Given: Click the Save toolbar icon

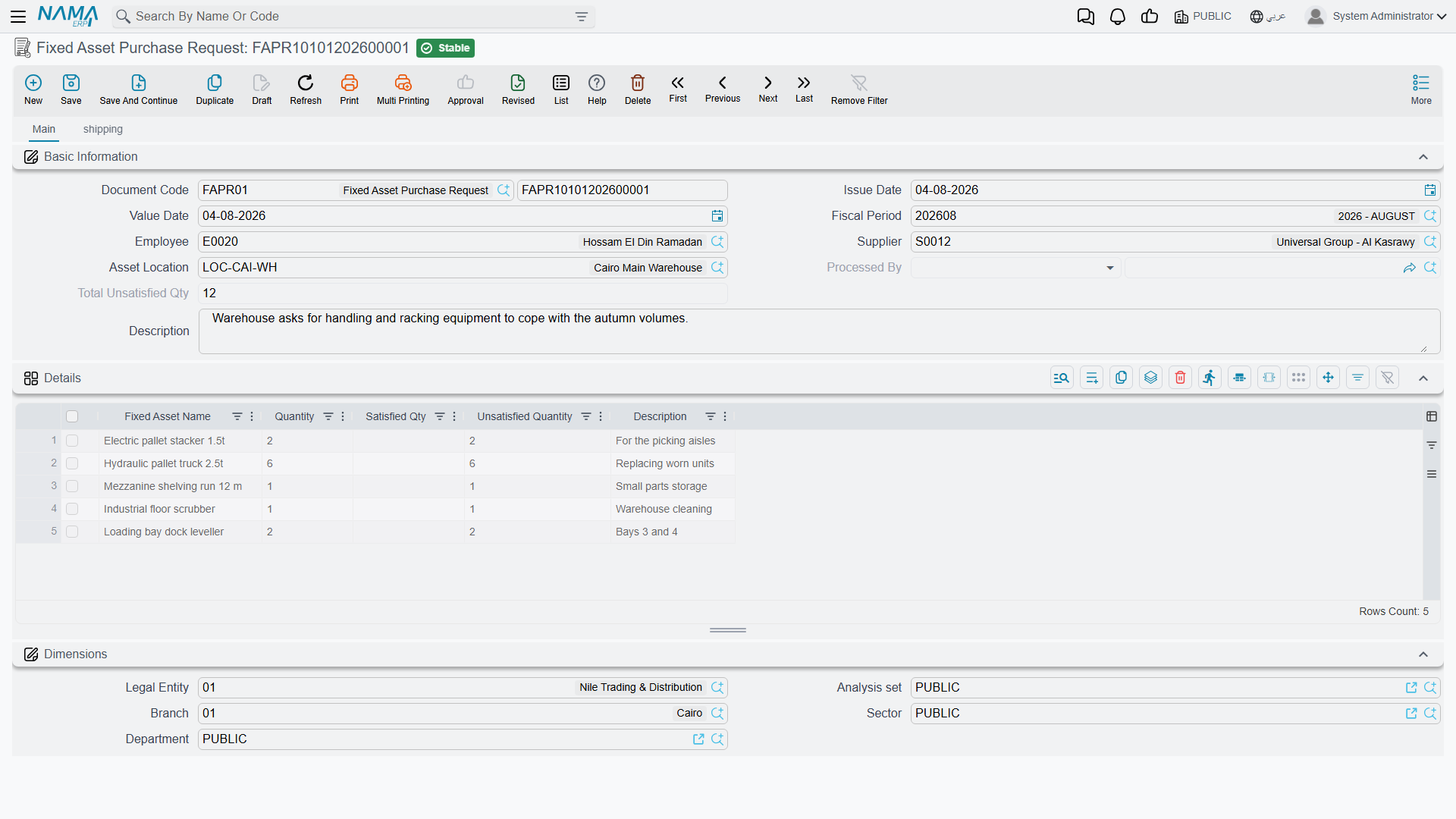Looking at the screenshot, I should click(71, 89).
